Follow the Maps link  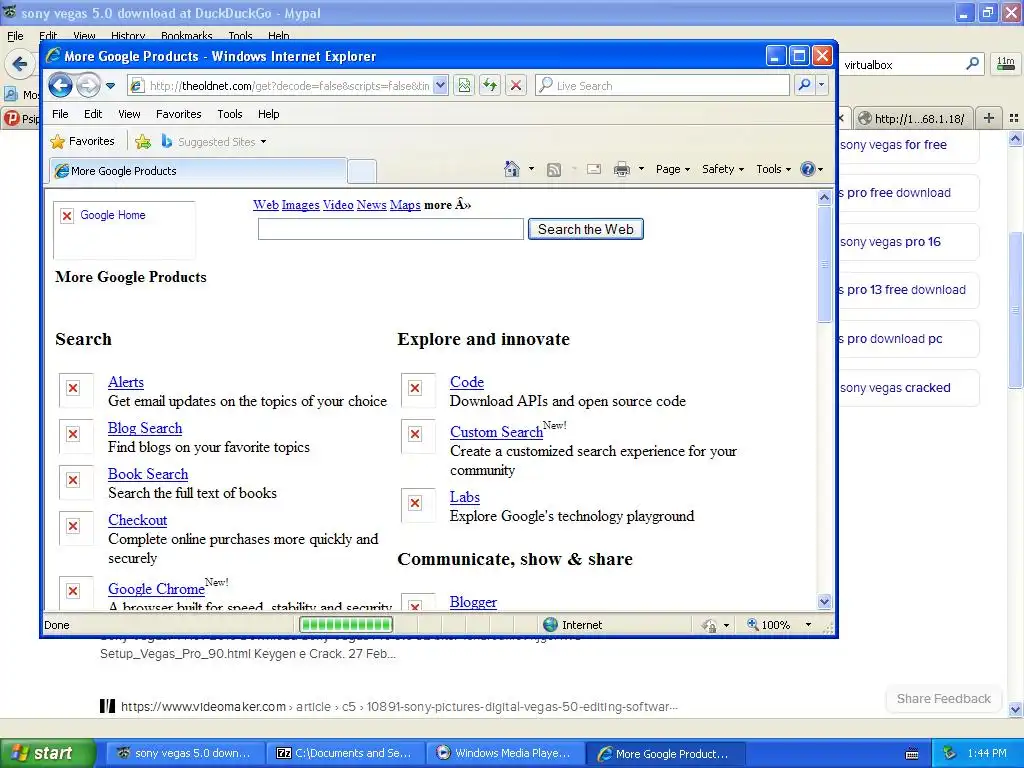point(405,205)
